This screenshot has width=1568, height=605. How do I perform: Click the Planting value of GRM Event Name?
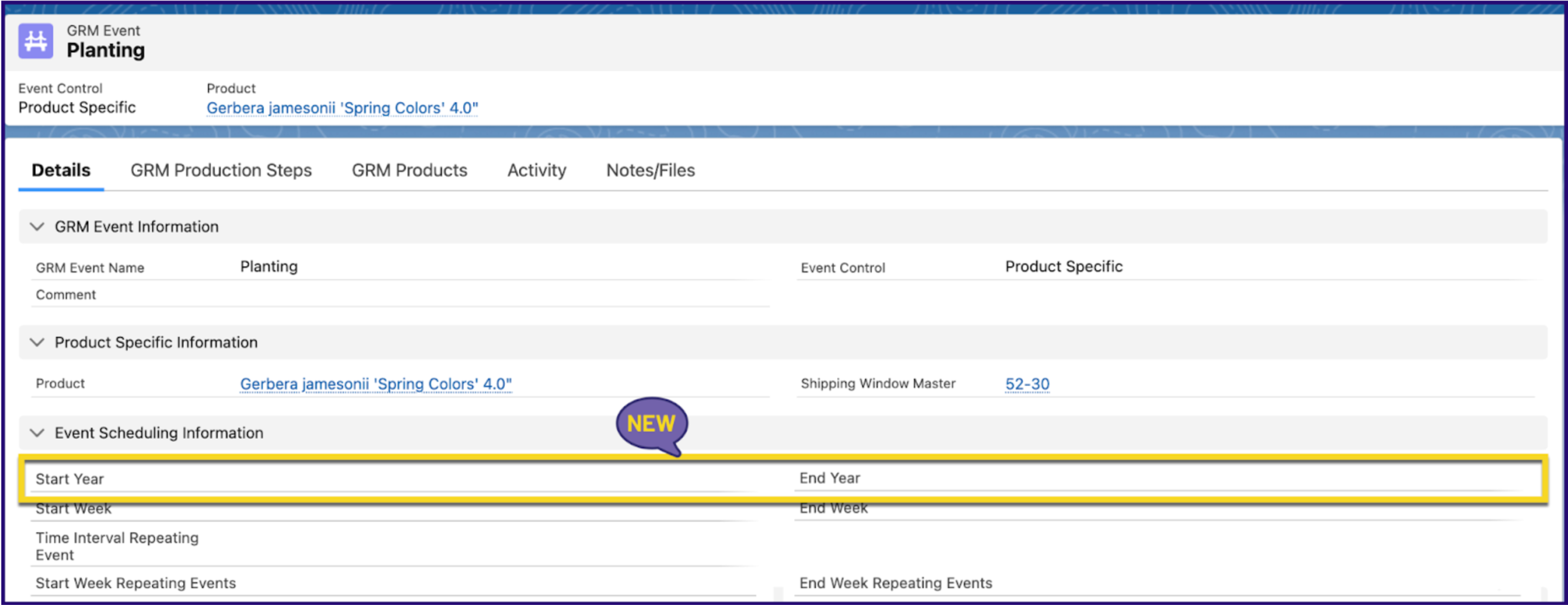tap(268, 267)
